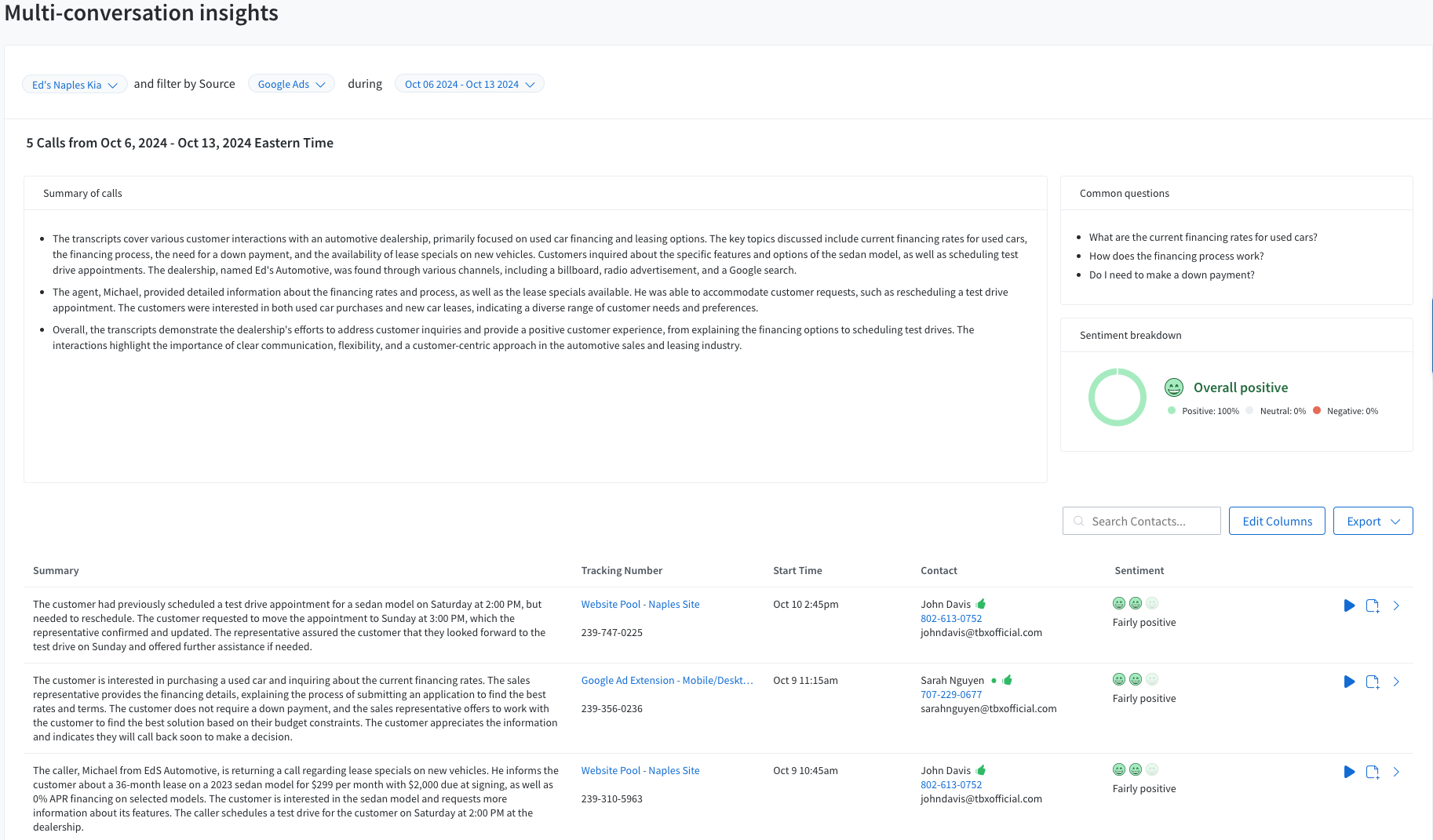Open Google Ad Extension tracking number link
The image size is (1433, 840).
666,680
